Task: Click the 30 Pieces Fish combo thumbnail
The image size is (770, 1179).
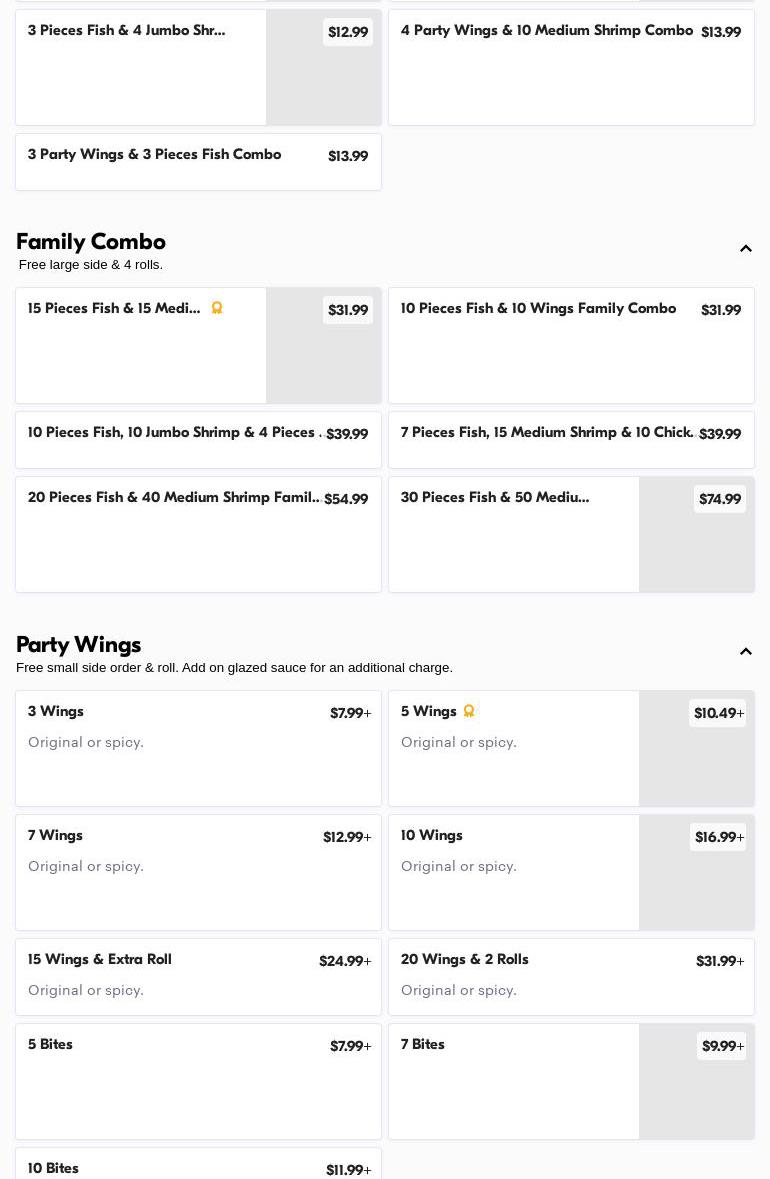Action: pos(696,545)
